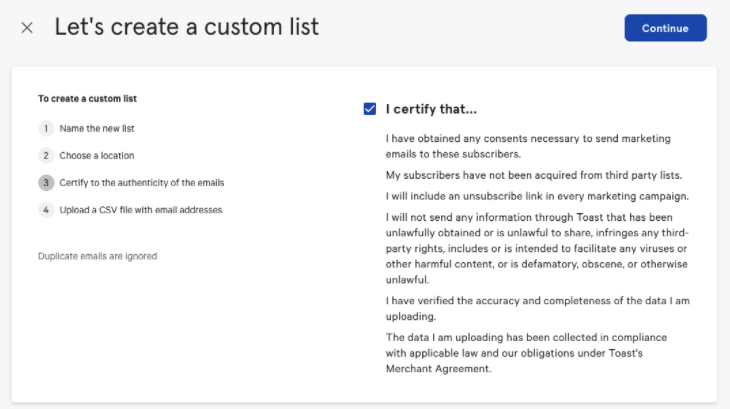Open "Upload a CSV file with email addresses" step
Viewport: 730px width, 409px height.
pyautogui.click(x=141, y=210)
